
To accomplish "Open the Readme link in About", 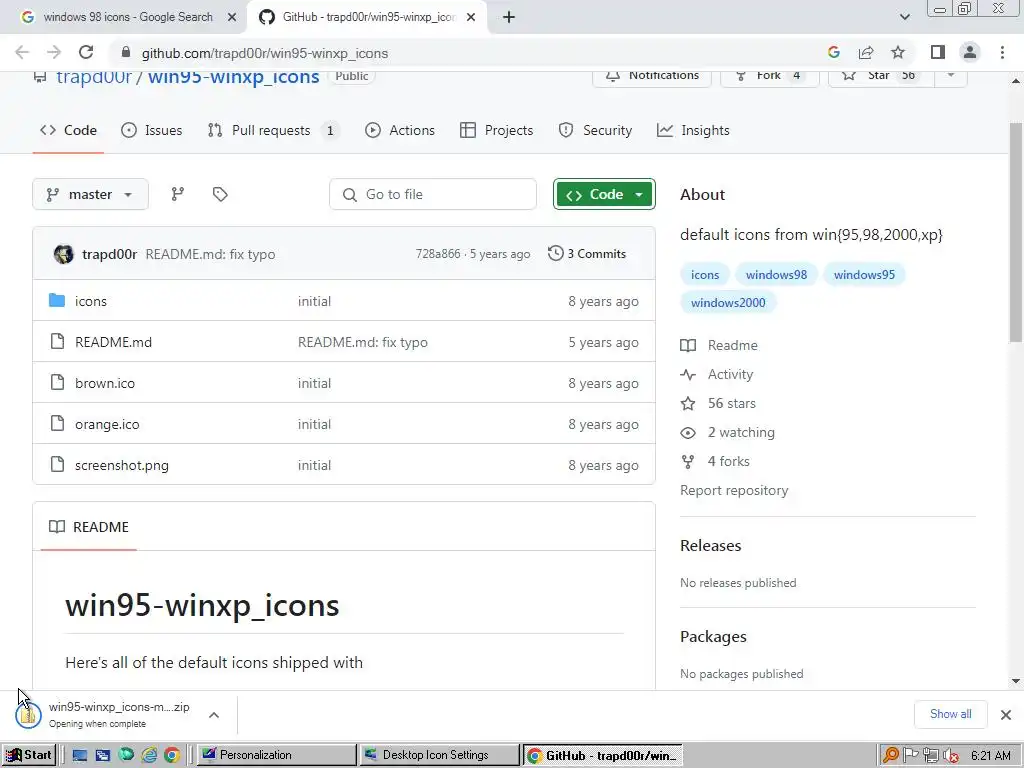I will tap(719, 345).
